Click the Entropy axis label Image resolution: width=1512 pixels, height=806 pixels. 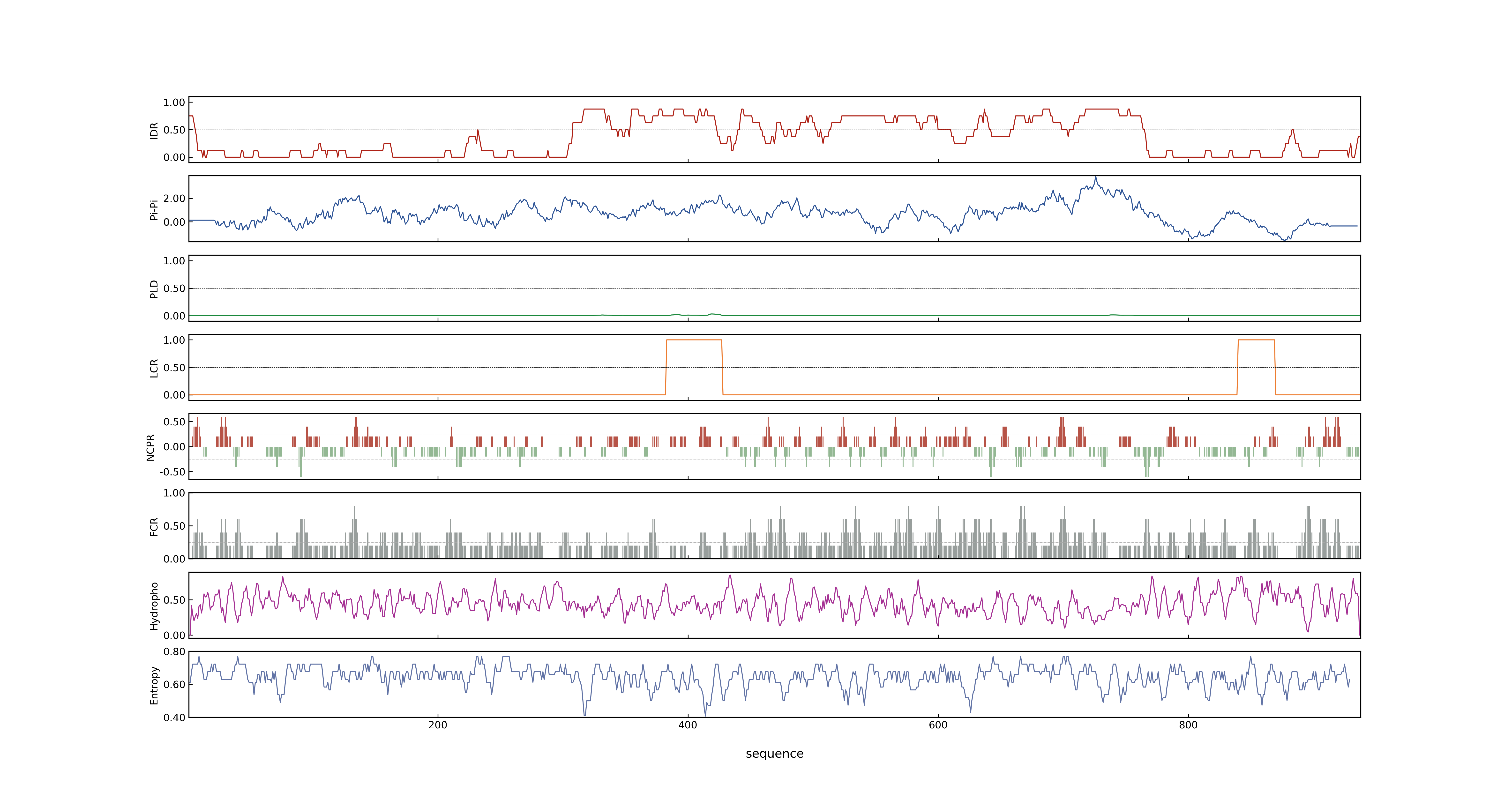(154, 685)
